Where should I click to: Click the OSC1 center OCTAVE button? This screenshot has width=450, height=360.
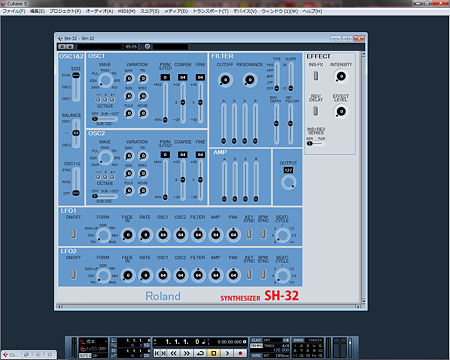(105, 99)
